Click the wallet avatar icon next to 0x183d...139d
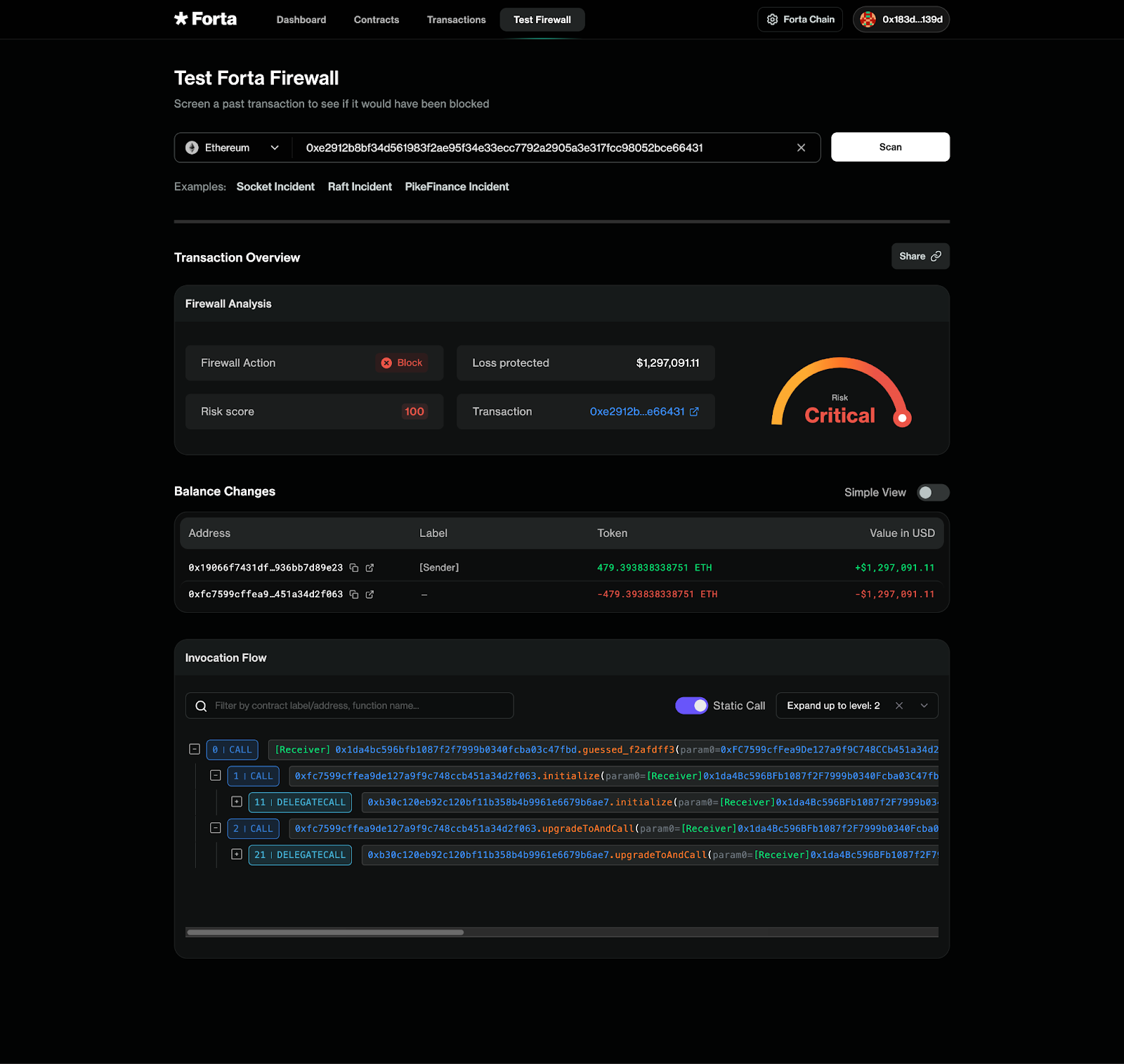 click(868, 19)
